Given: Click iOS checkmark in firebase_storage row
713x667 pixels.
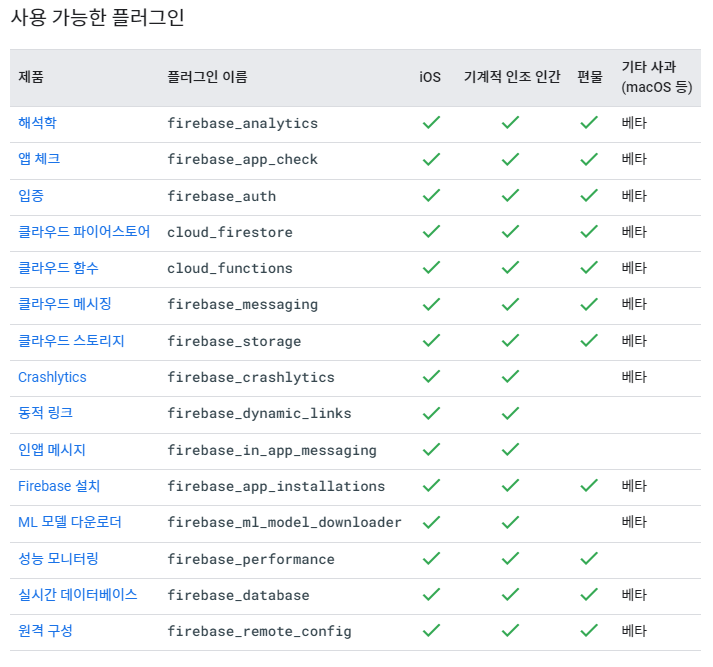Looking at the screenshot, I should 431,341.
